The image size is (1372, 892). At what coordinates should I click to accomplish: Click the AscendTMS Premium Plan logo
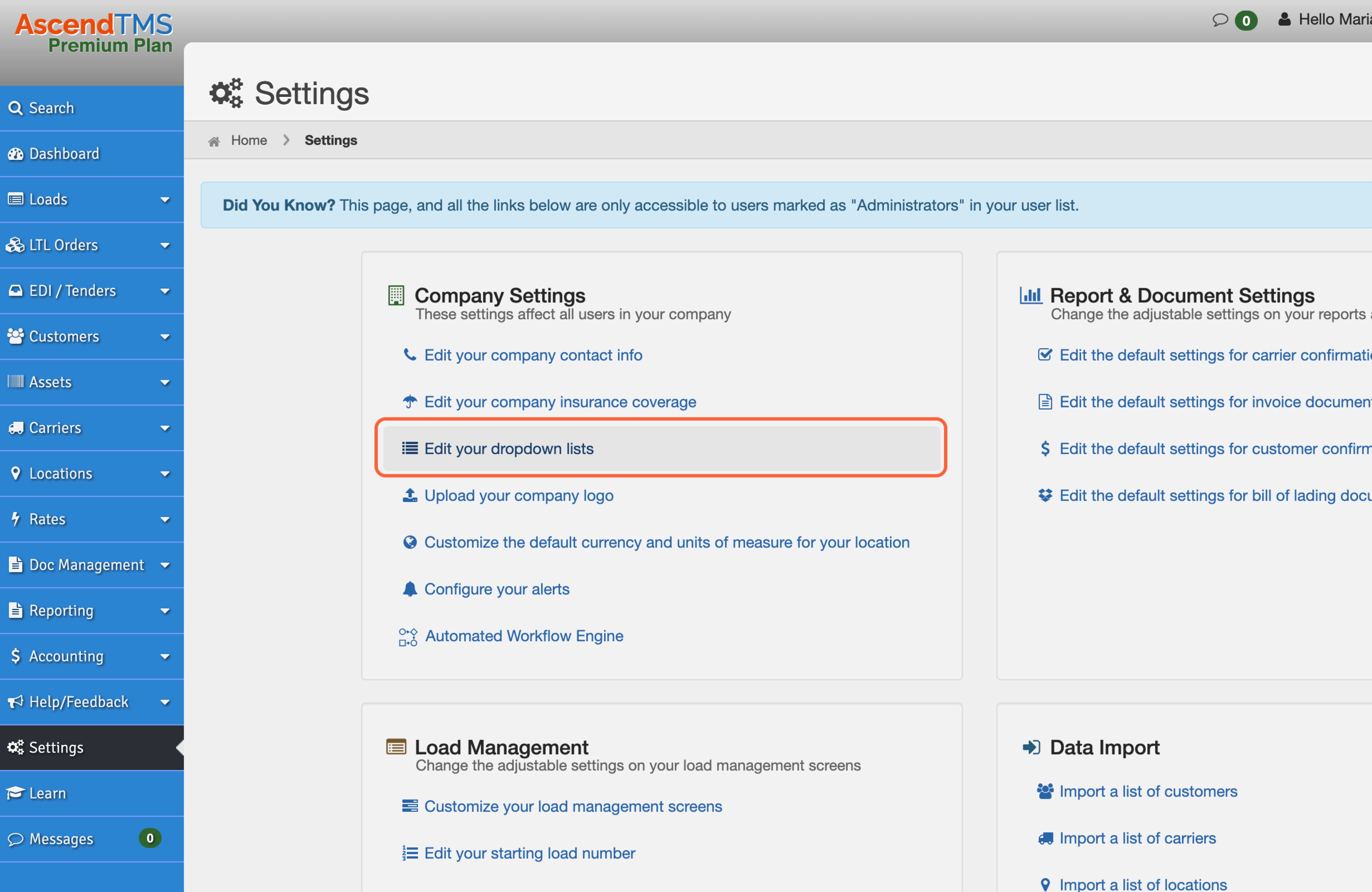point(93,33)
